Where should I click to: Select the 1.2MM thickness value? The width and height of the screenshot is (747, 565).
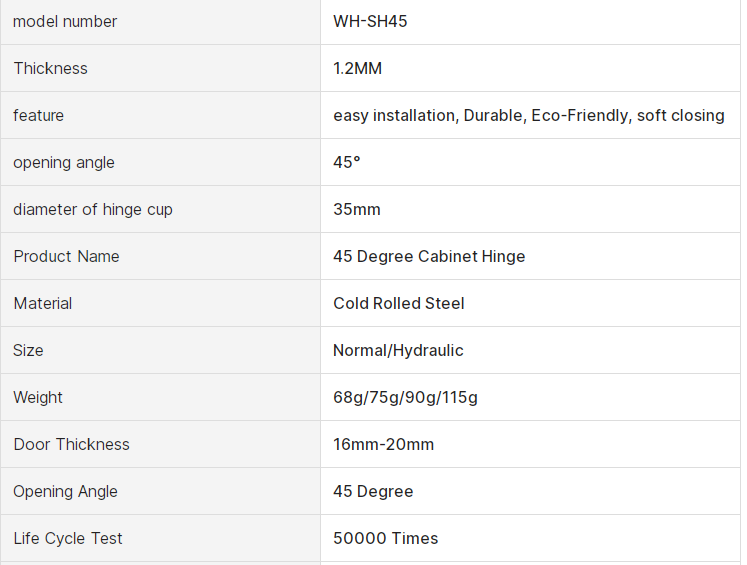[x=358, y=68]
